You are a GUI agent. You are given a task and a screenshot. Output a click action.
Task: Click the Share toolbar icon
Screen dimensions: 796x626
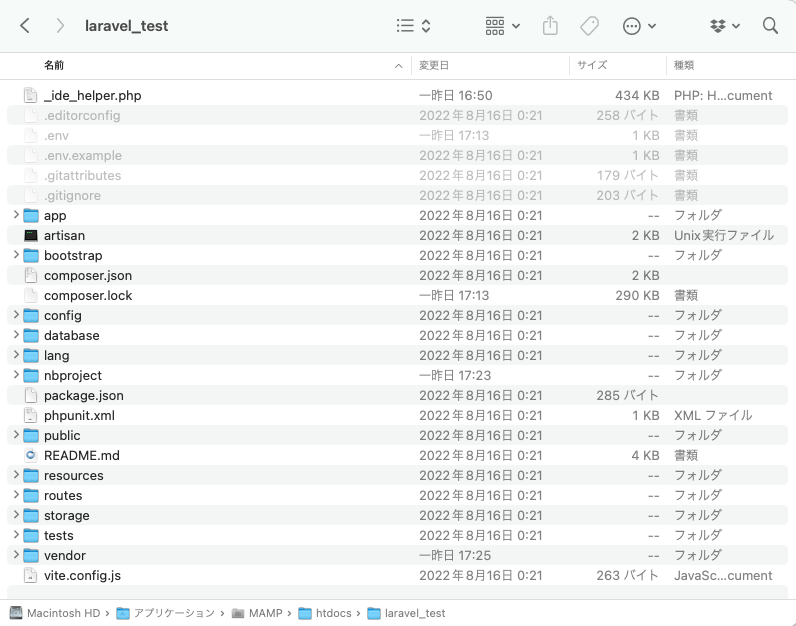point(550,26)
